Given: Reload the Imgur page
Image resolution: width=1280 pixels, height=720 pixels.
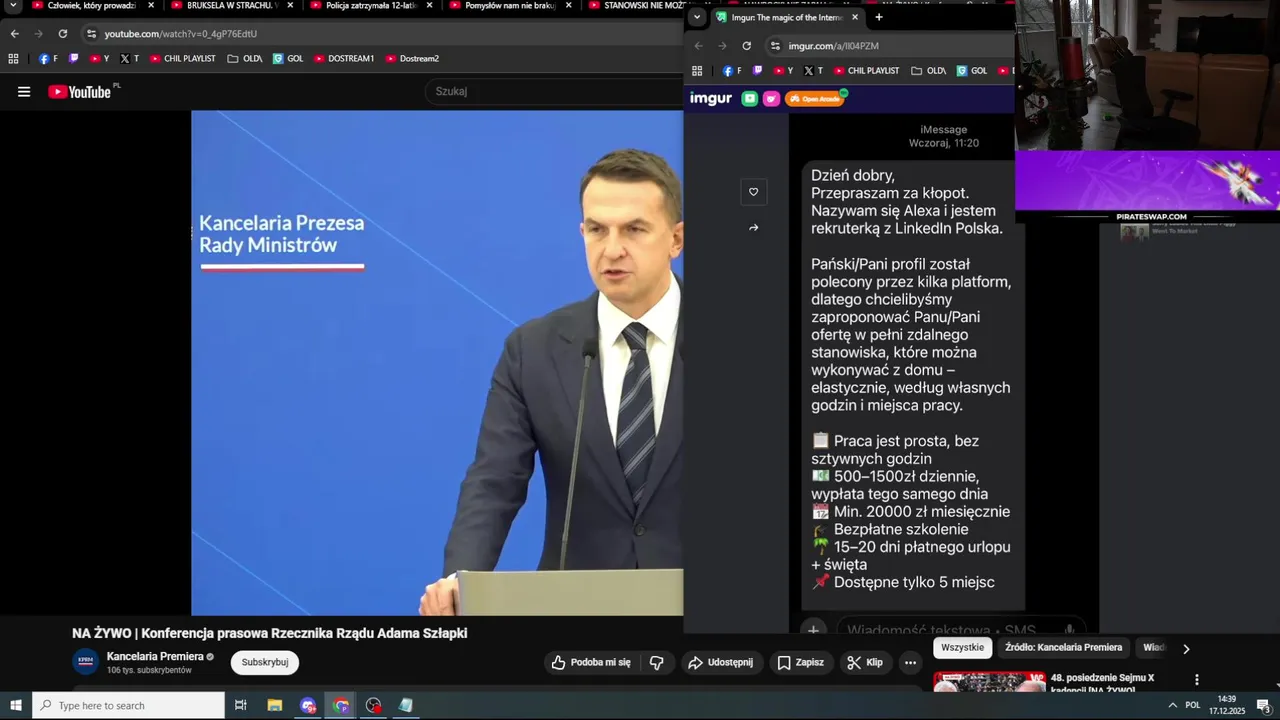Looking at the screenshot, I should click(x=746, y=46).
